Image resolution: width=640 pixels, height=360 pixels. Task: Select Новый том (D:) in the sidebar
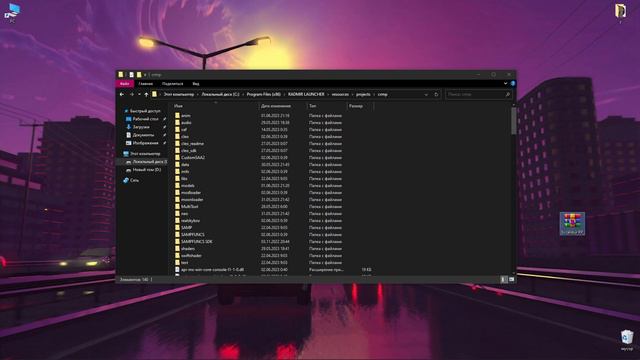click(147, 170)
